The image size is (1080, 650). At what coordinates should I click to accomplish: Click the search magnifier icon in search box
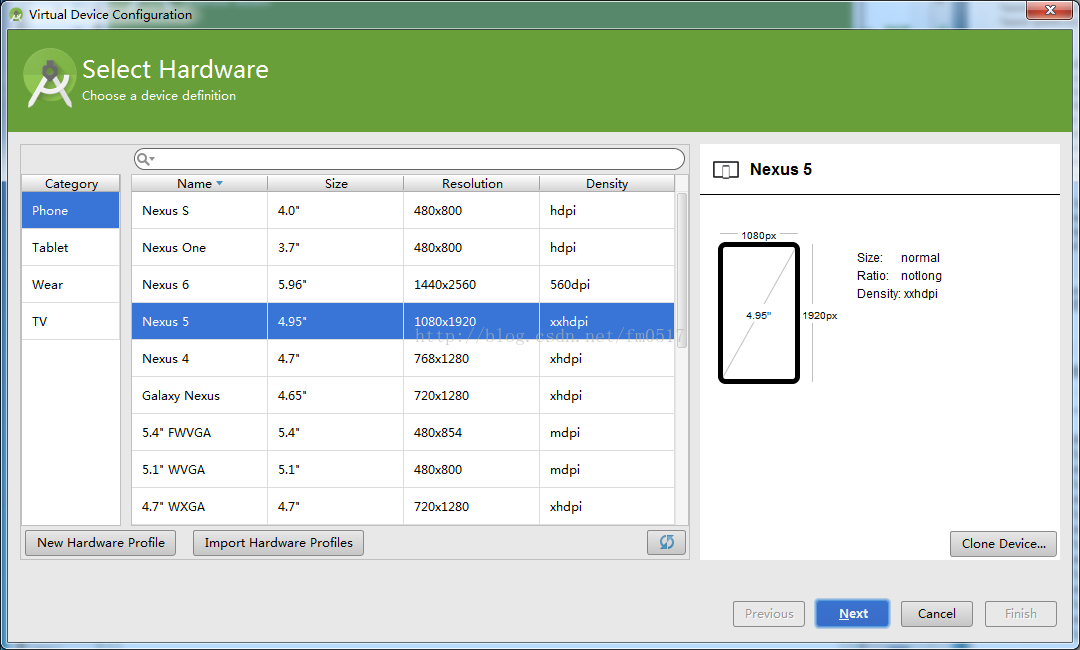(145, 159)
